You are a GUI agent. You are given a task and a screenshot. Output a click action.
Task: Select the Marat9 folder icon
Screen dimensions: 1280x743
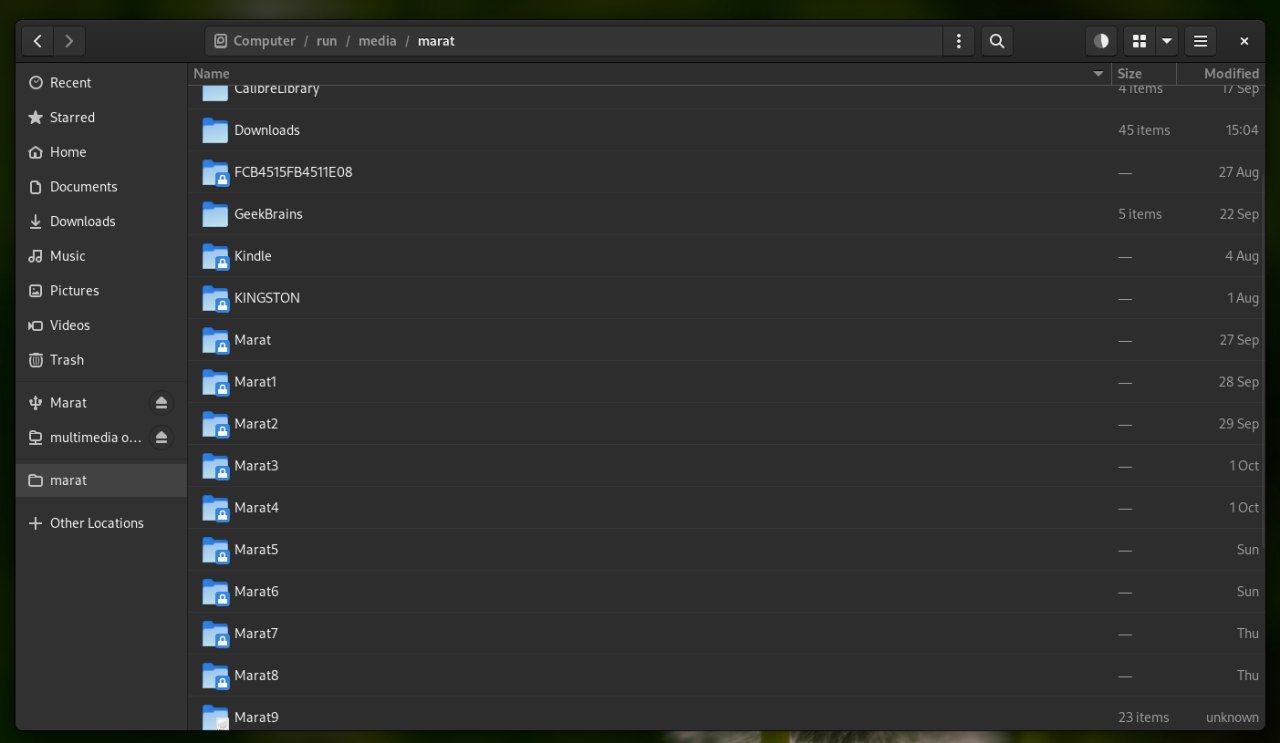coord(215,718)
